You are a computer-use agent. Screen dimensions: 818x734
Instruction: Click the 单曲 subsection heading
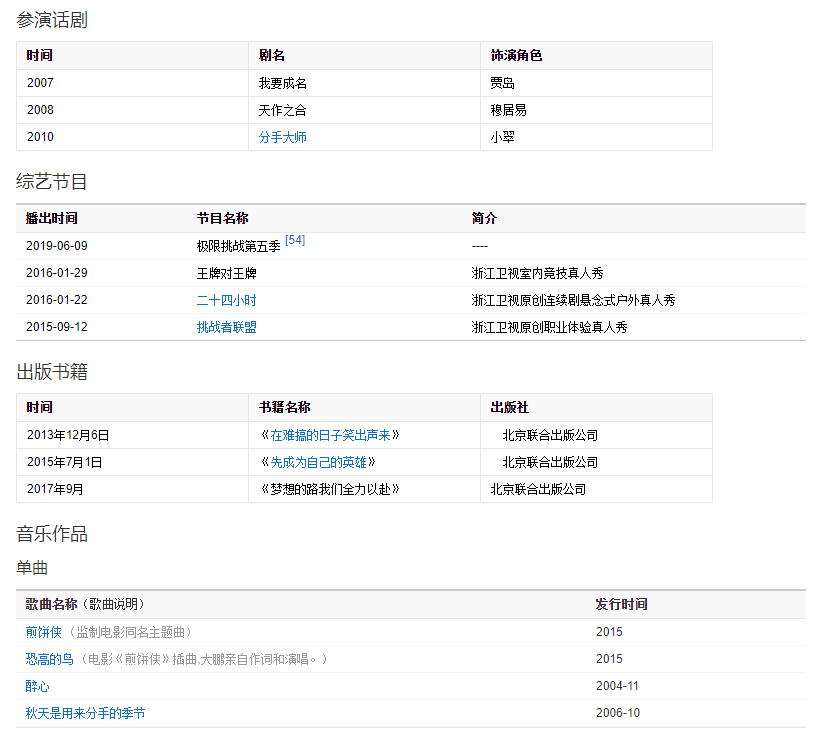tap(32, 568)
